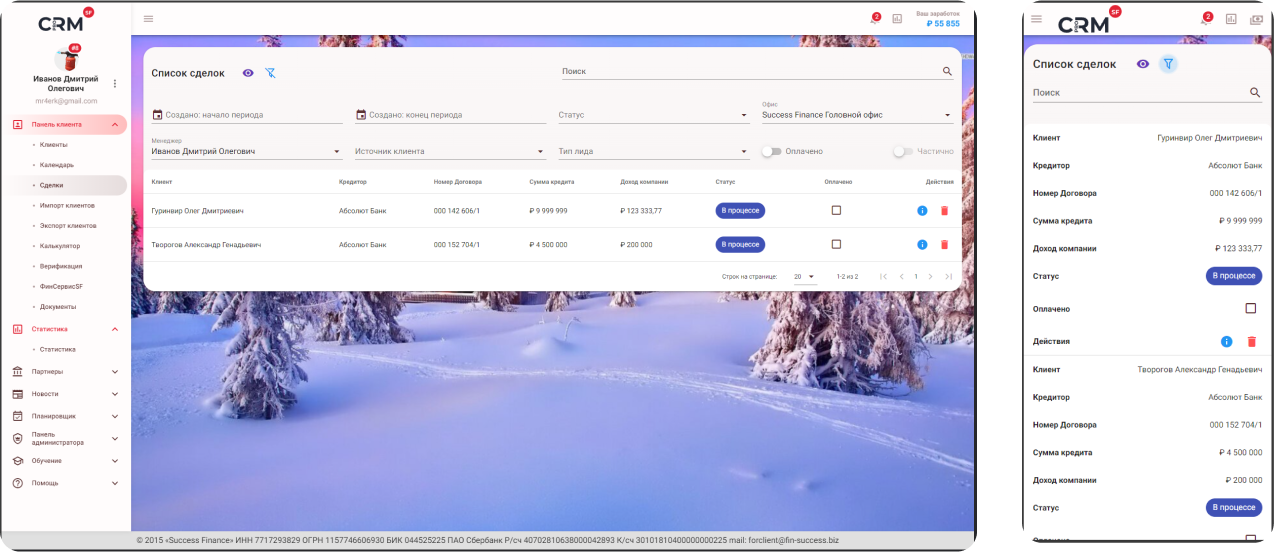Click the search magnifier icon in desktop view
This screenshot has height=552, width=1280.
947,71
